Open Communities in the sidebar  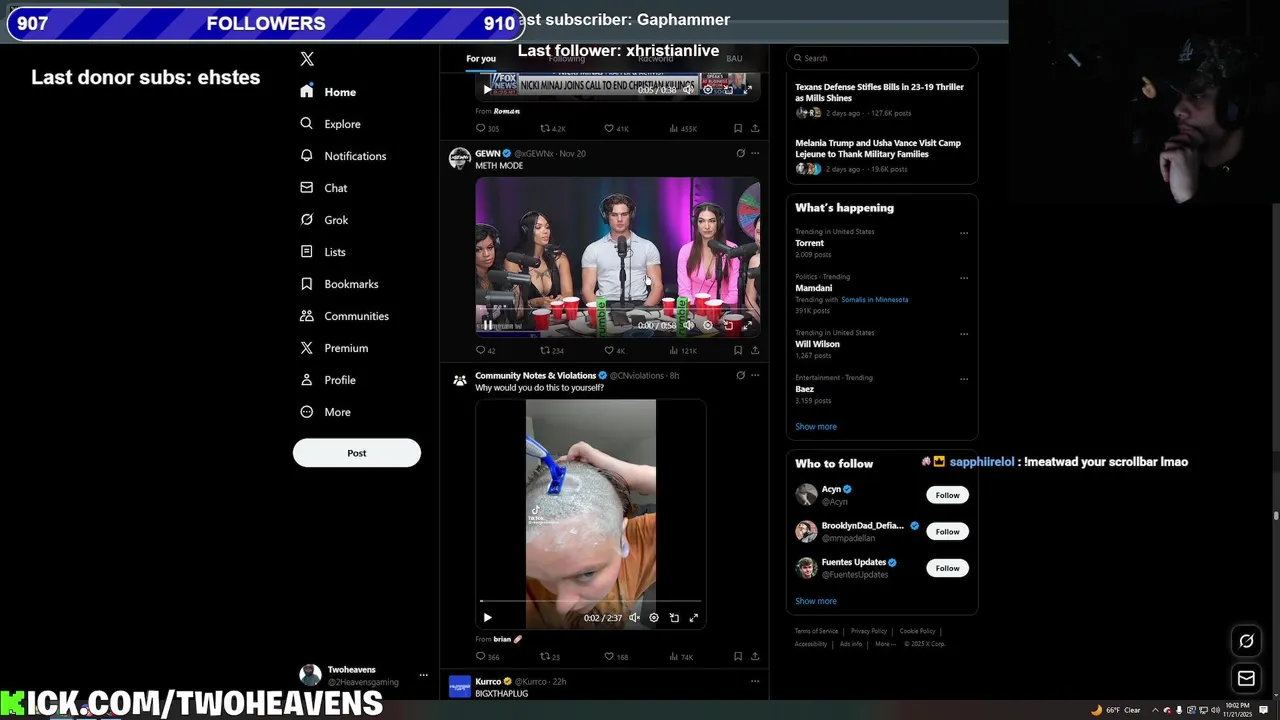tap(344, 316)
